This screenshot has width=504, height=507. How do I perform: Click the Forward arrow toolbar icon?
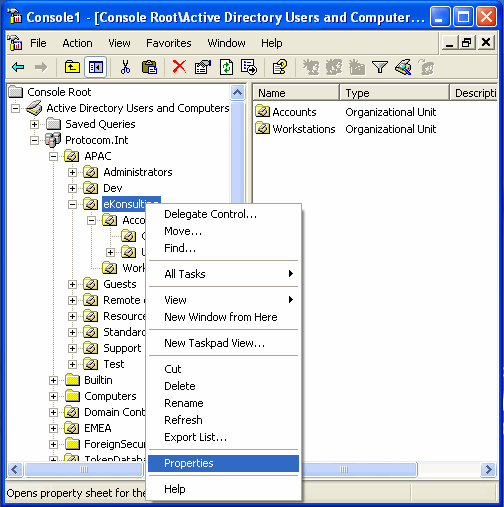[x=41, y=67]
